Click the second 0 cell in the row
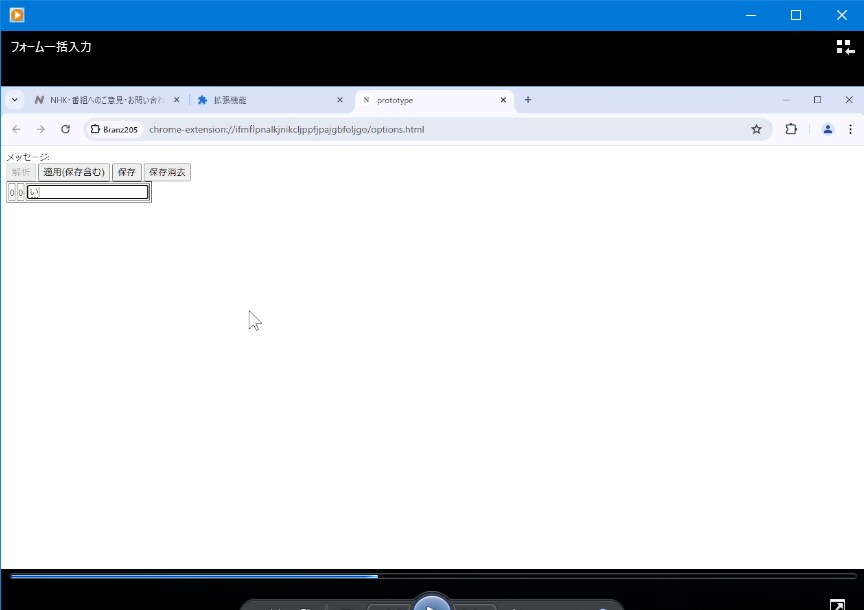864x610 pixels. click(x=20, y=192)
